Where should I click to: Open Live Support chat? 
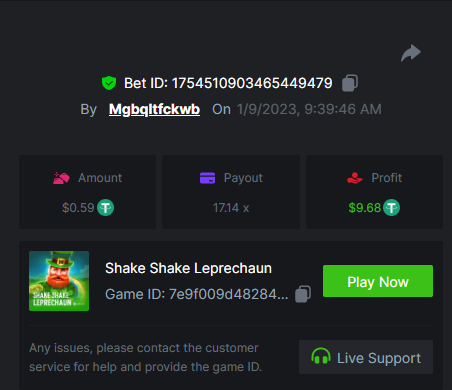click(366, 357)
